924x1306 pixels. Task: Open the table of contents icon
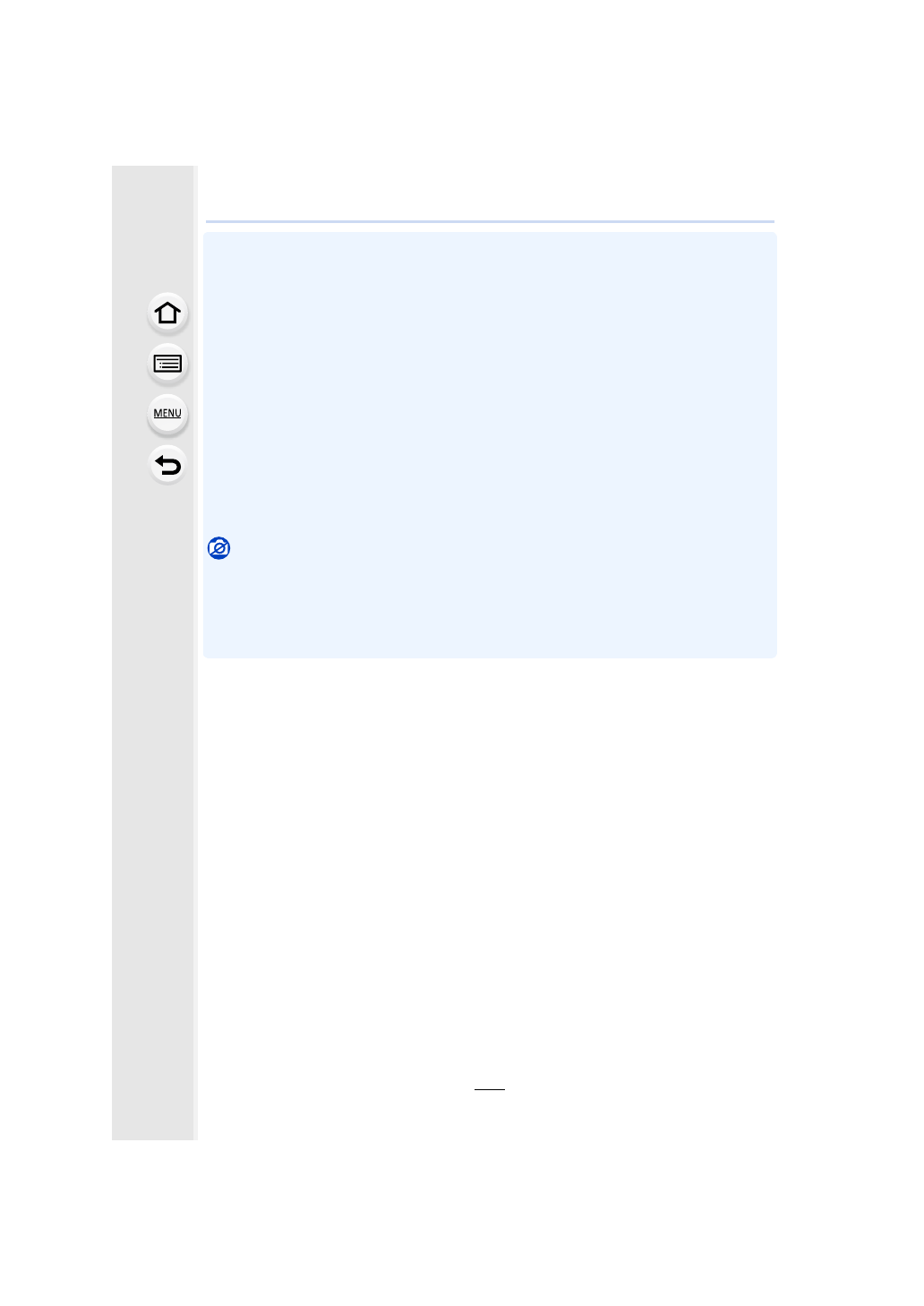(167, 364)
